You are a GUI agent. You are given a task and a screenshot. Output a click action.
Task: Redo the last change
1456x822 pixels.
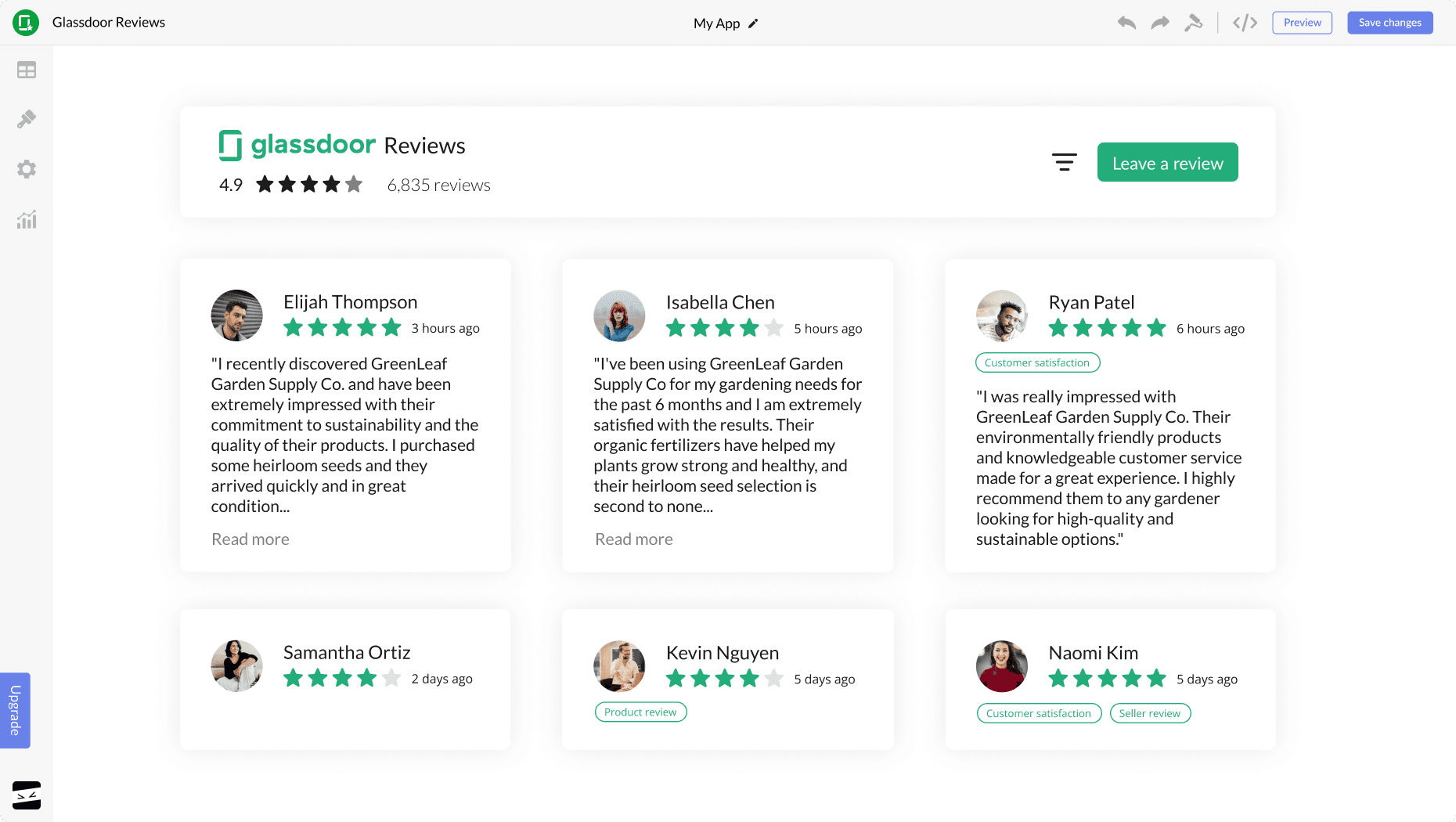coord(1159,23)
